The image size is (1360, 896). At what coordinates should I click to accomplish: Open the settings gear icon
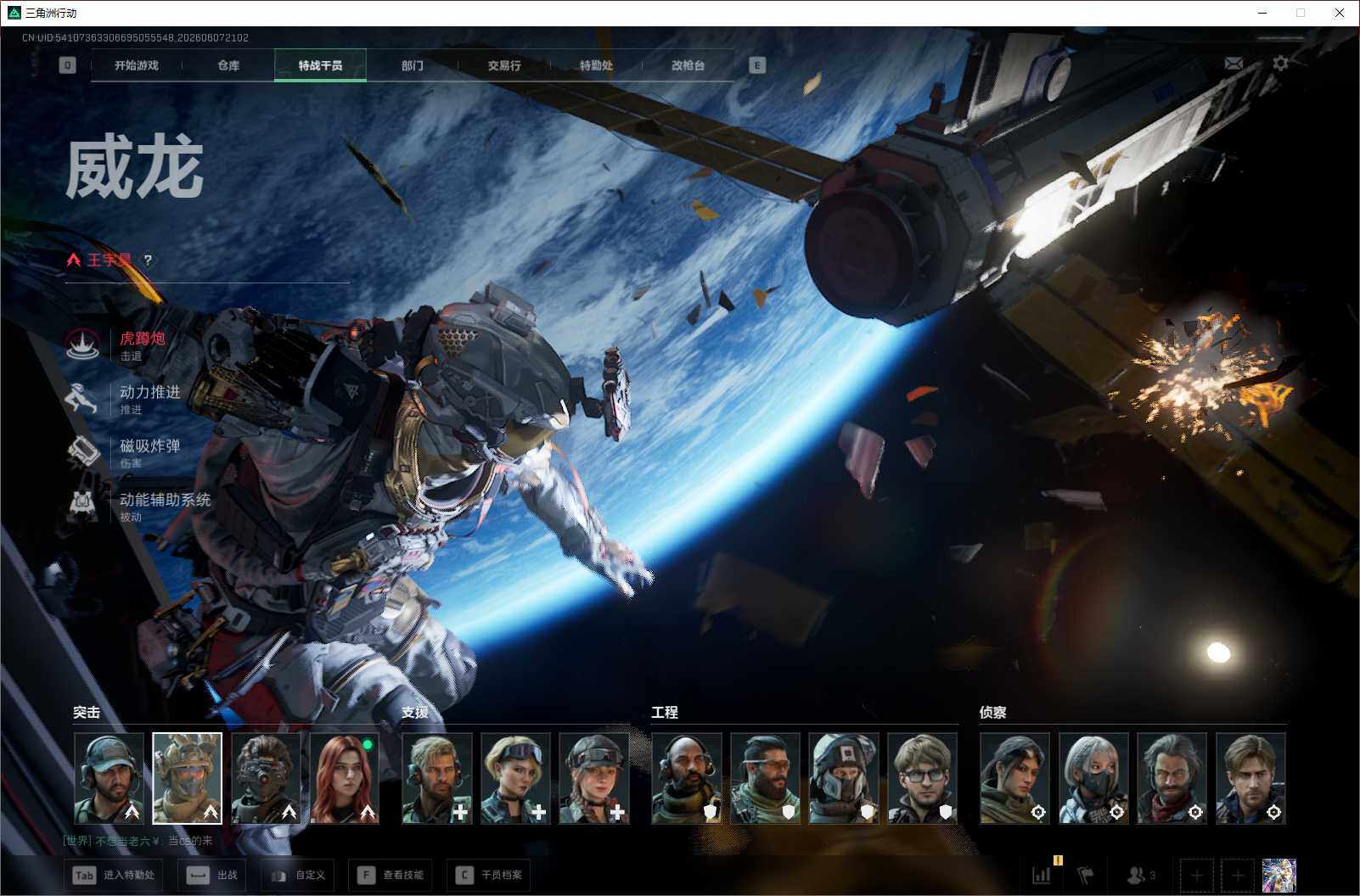(x=1280, y=64)
